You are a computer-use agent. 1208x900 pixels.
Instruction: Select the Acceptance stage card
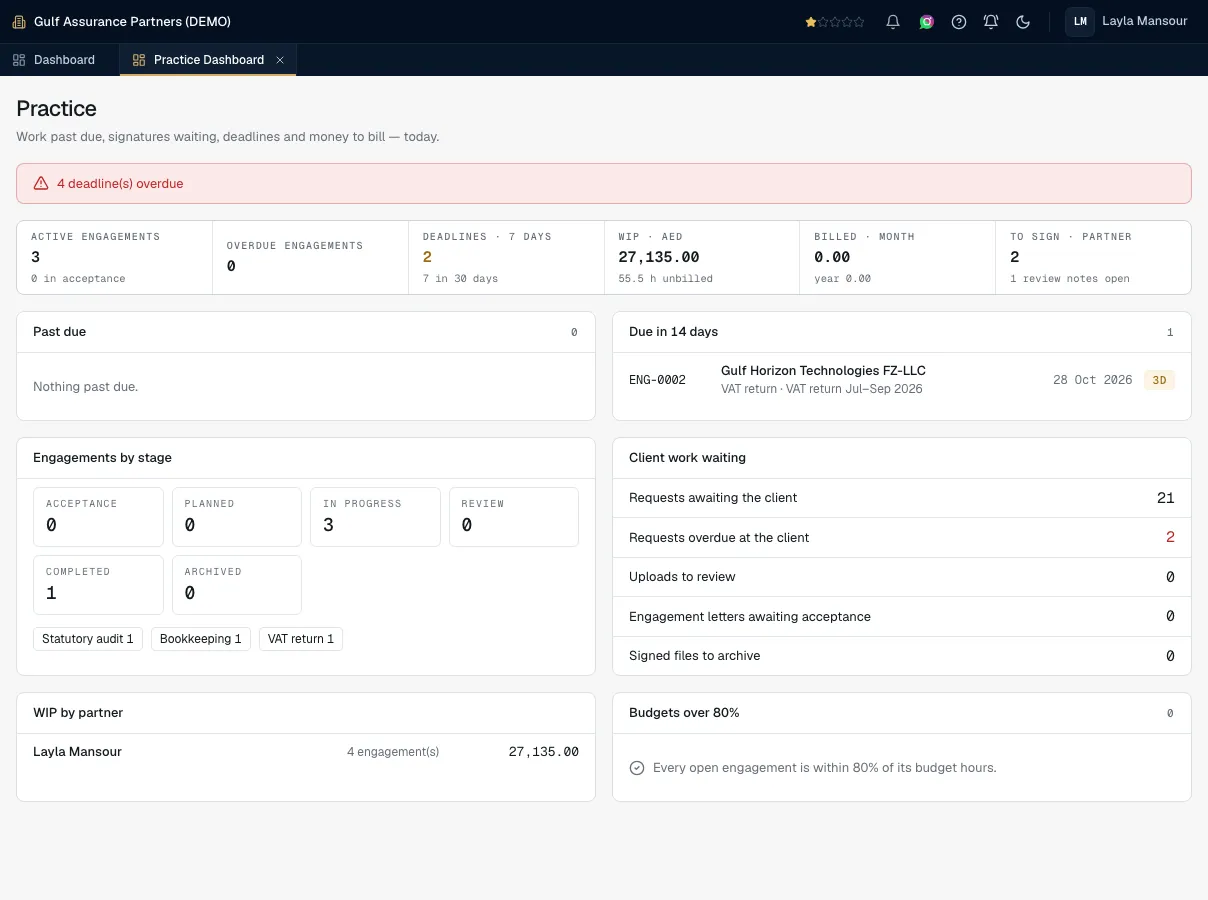98,517
